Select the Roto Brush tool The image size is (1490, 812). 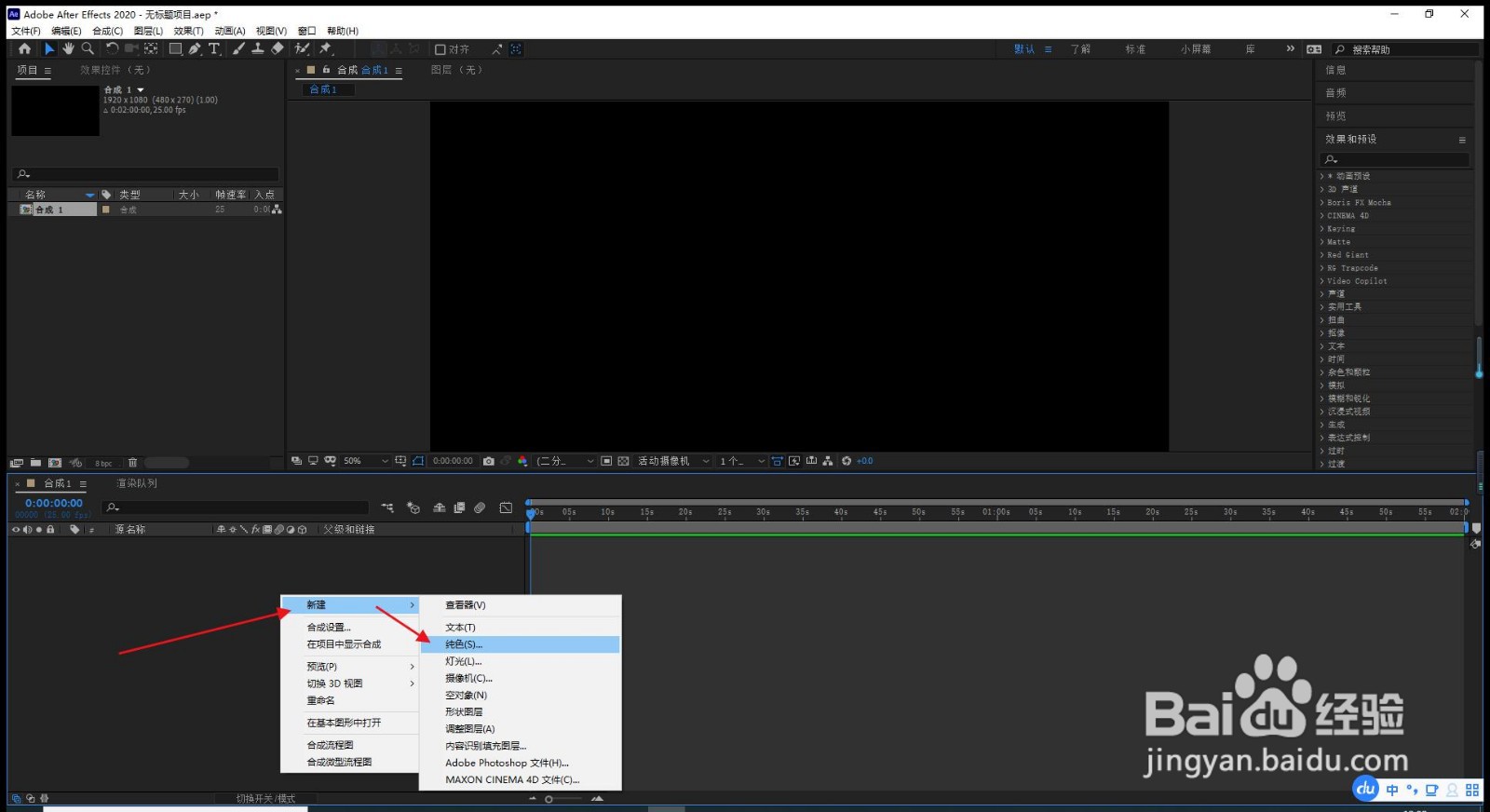pyautogui.click(x=303, y=48)
